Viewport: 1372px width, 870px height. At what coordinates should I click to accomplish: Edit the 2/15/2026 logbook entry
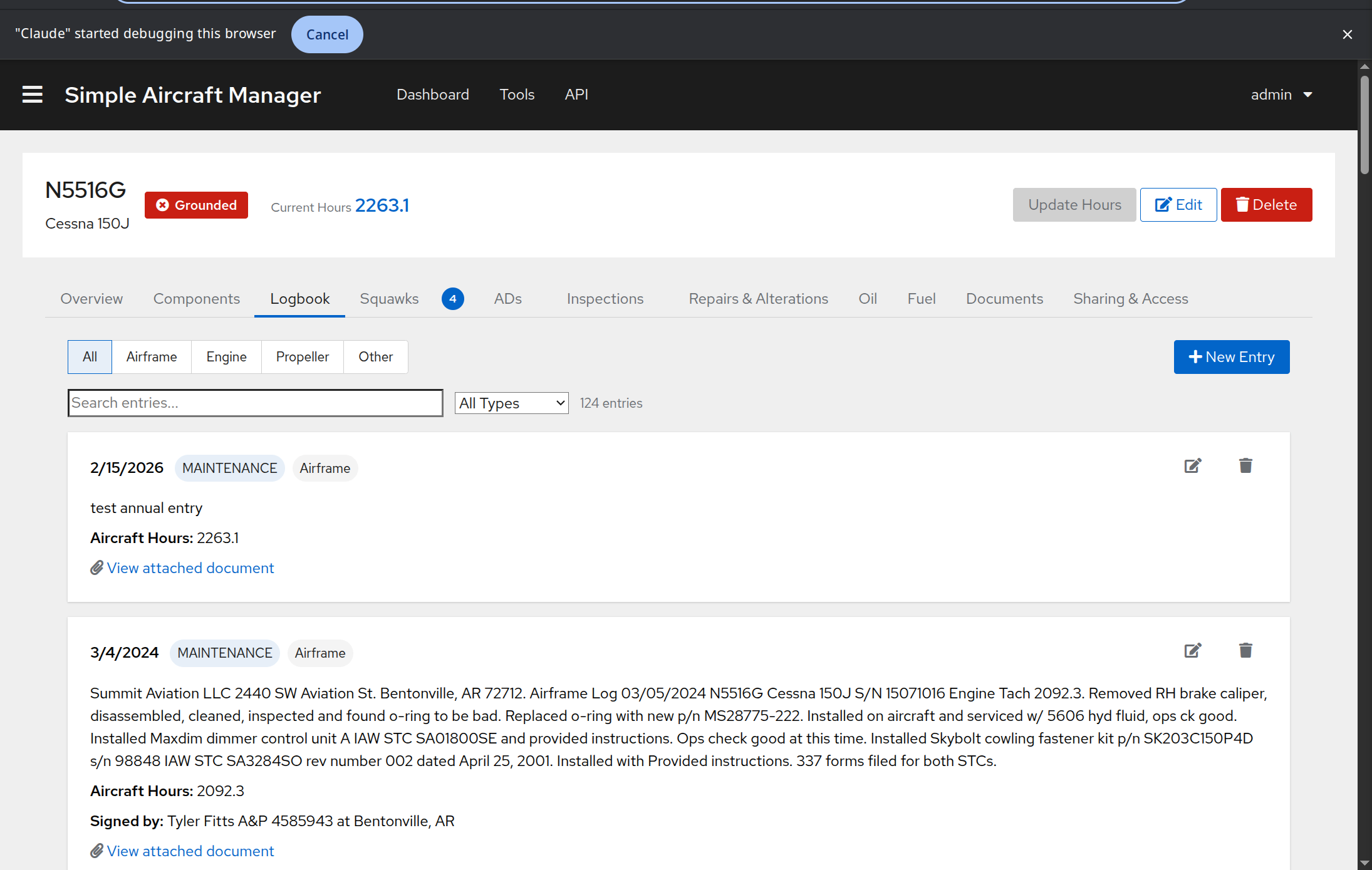click(1192, 466)
